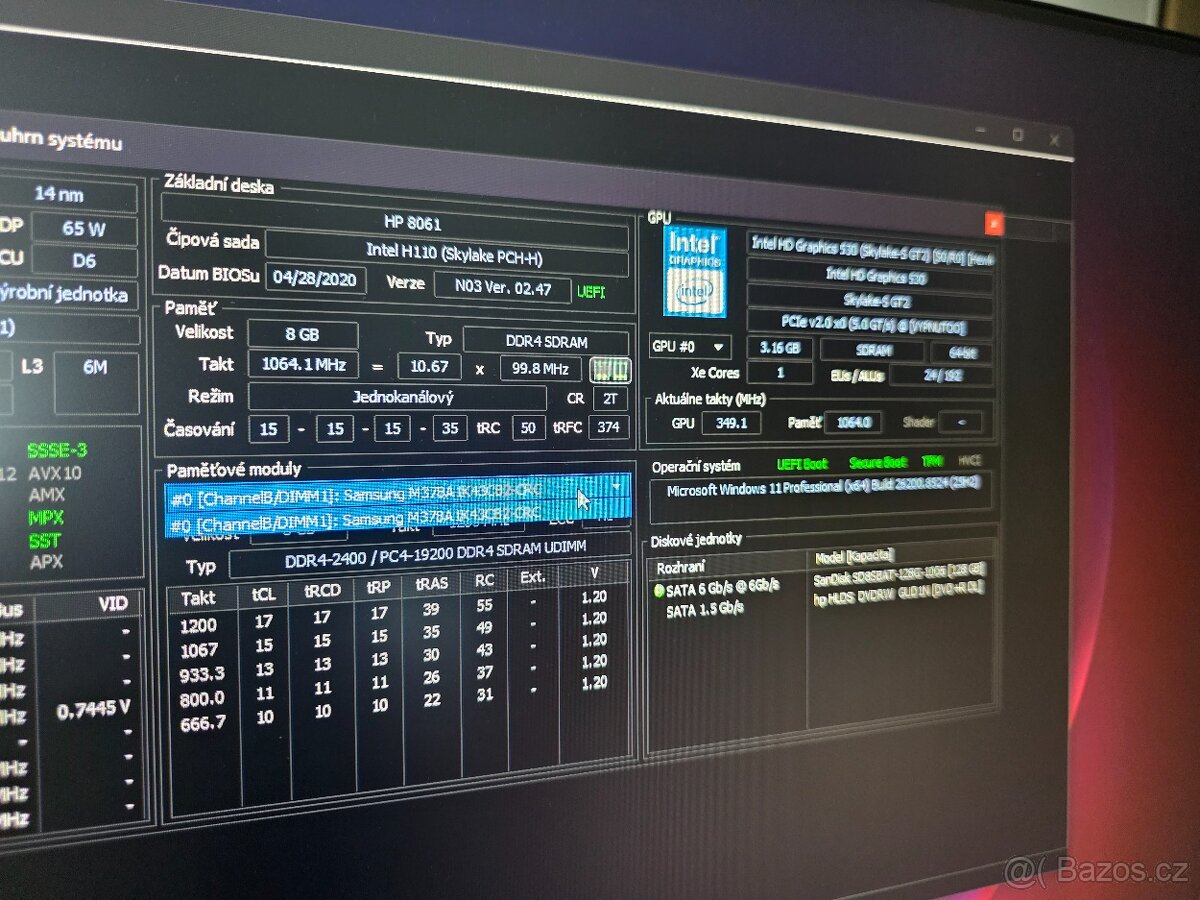Screen dimensions: 1200x900
Task: Click the Skylake-S GT2 codename field
Action: [870, 300]
